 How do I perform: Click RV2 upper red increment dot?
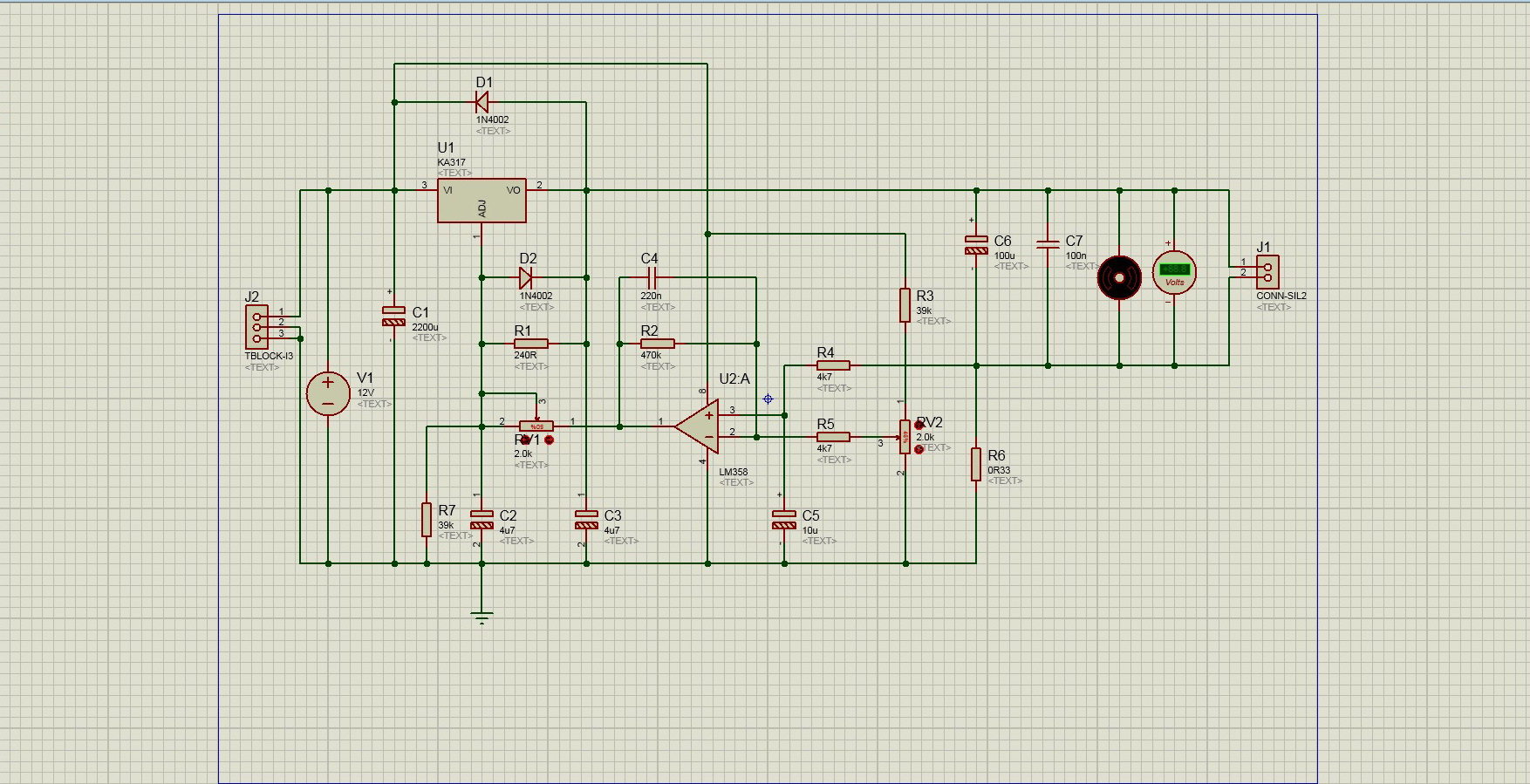[x=919, y=426]
